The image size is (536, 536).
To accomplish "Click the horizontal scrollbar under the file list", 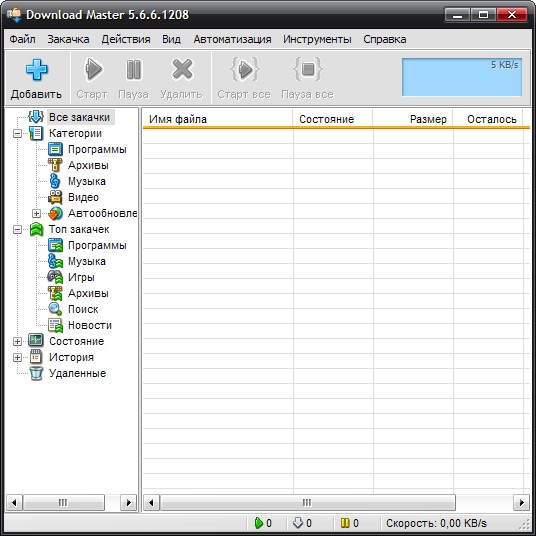I will click(336, 502).
